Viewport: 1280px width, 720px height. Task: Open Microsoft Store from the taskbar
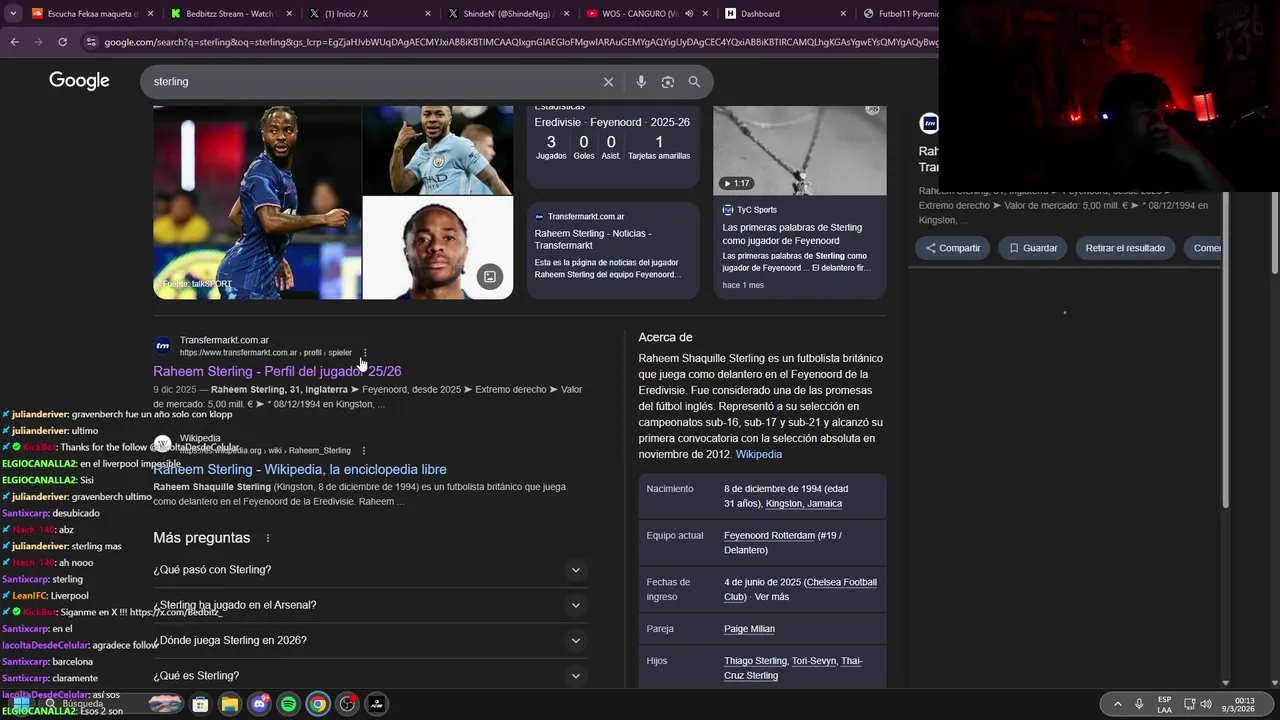click(200, 704)
